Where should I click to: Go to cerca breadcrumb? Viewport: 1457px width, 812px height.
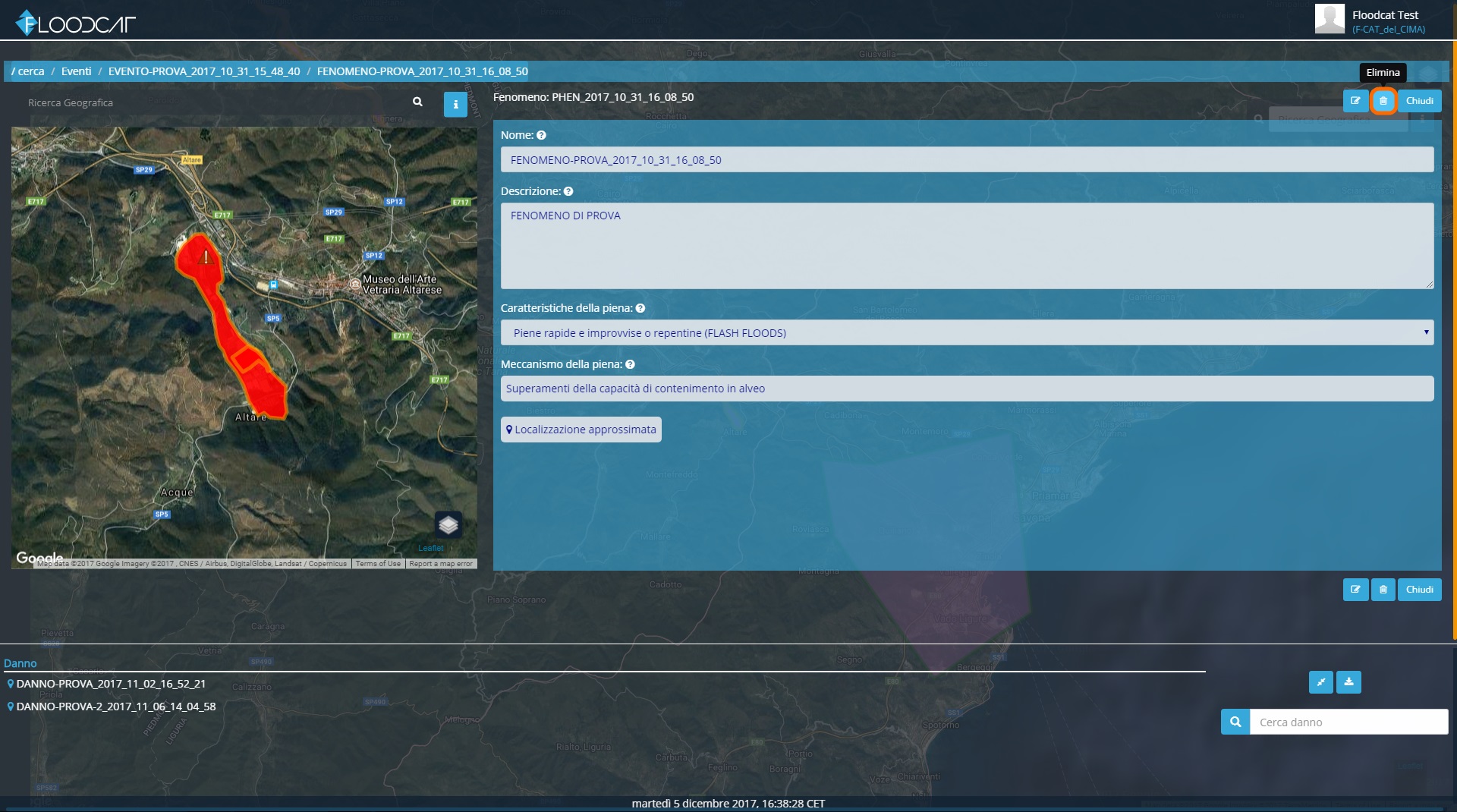point(31,71)
